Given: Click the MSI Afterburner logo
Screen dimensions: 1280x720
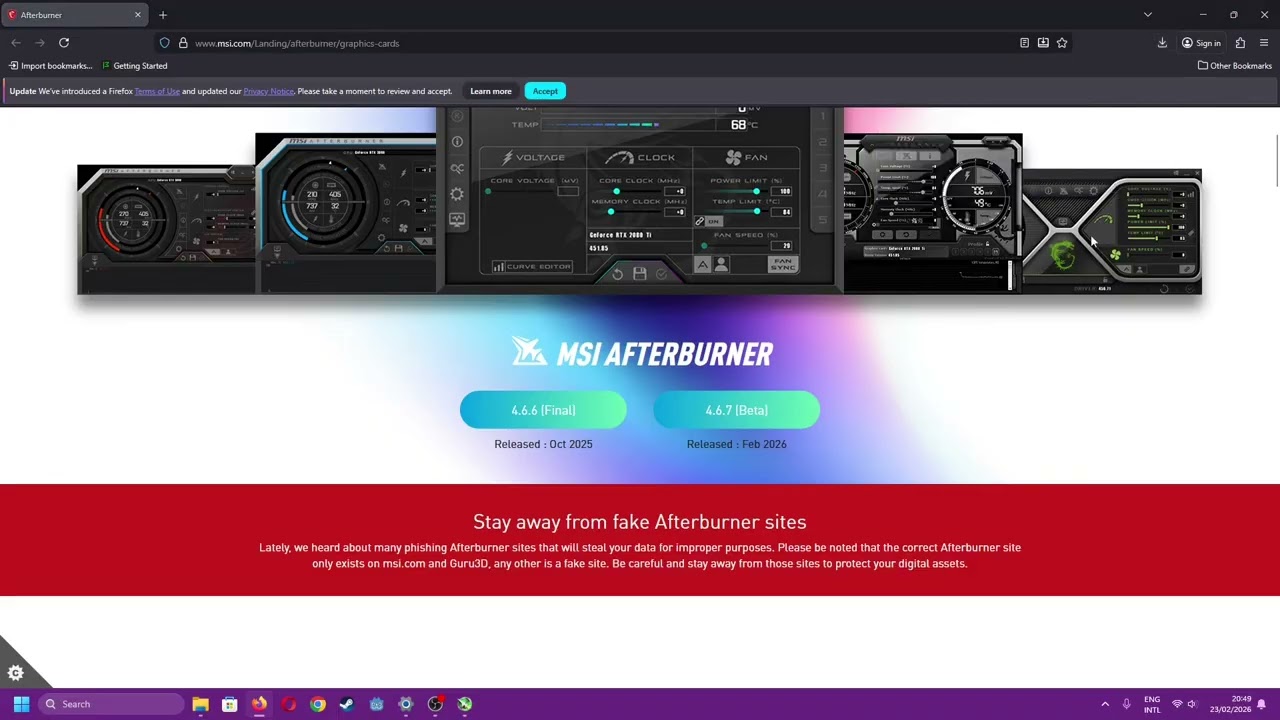Looking at the screenshot, I should coord(640,353).
